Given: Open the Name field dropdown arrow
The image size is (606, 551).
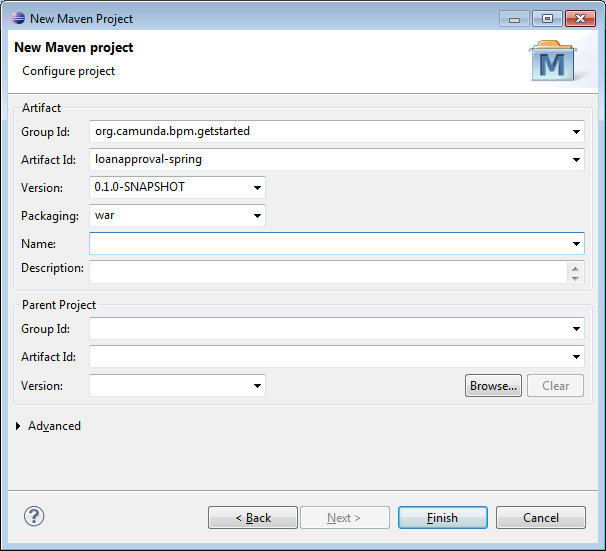Looking at the screenshot, I should pos(577,244).
